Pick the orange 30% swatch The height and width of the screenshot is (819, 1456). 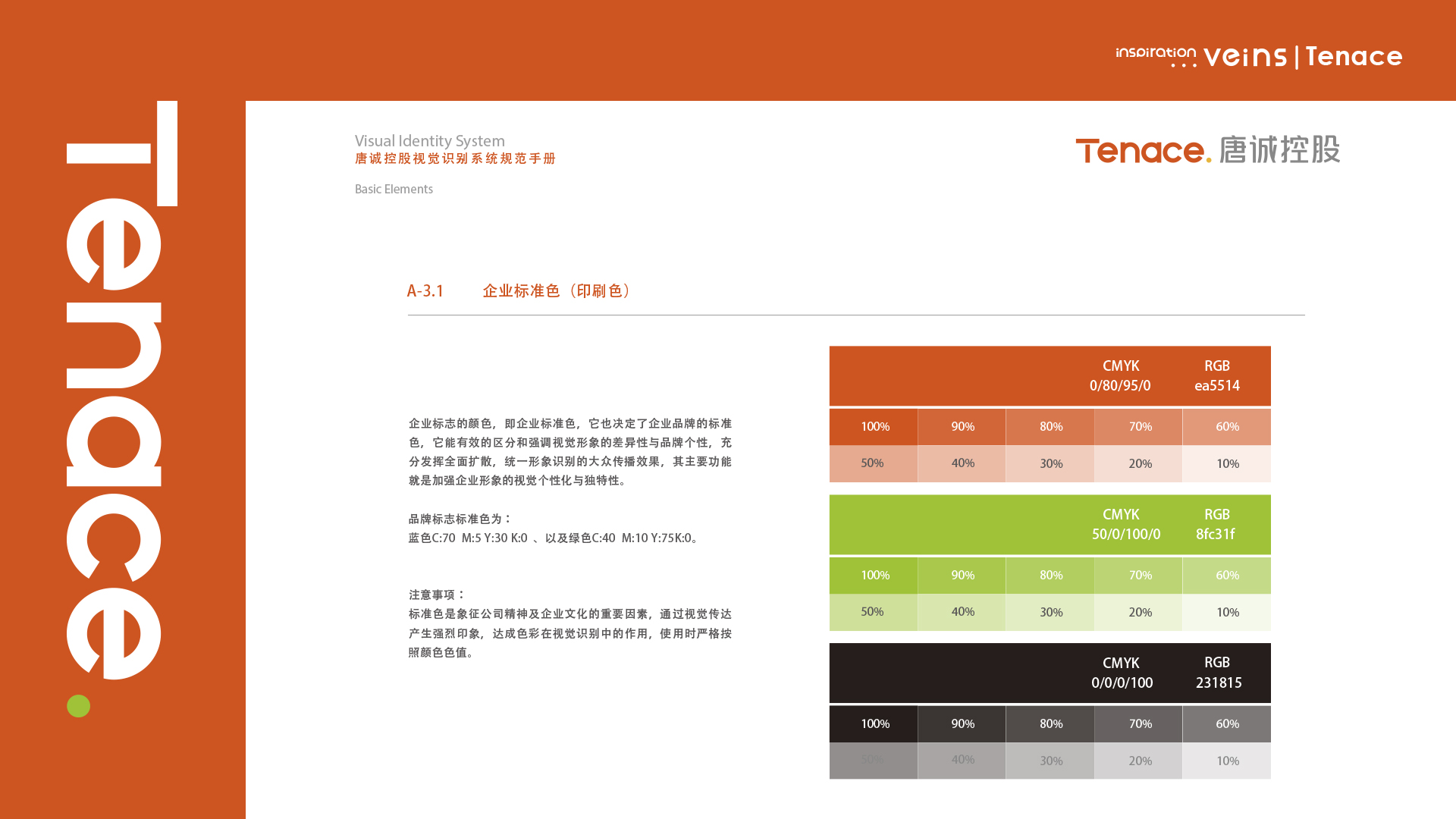click(x=1050, y=463)
